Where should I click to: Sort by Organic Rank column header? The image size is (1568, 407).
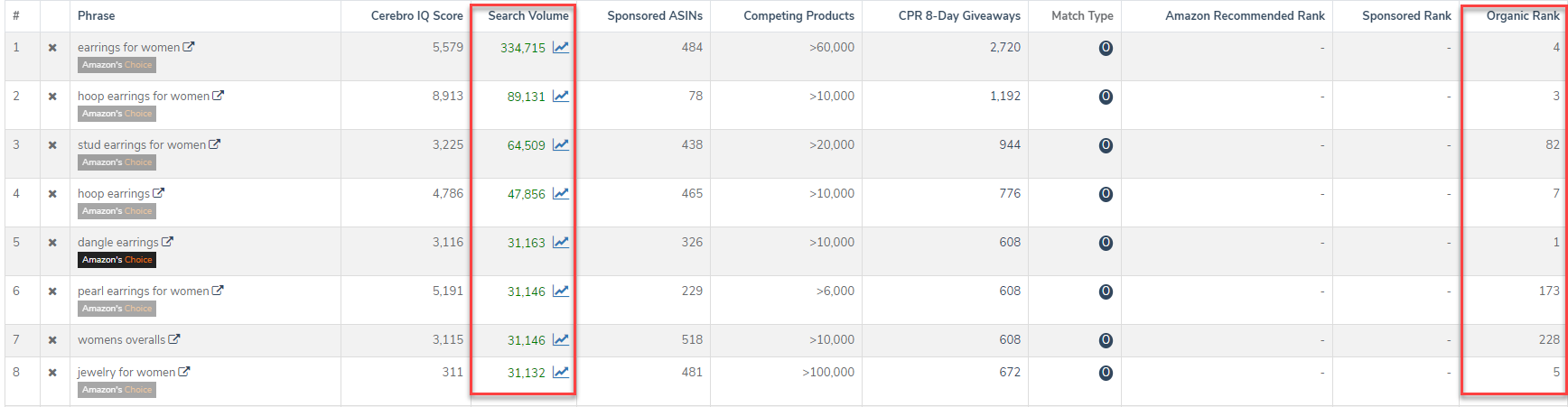[1522, 15]
